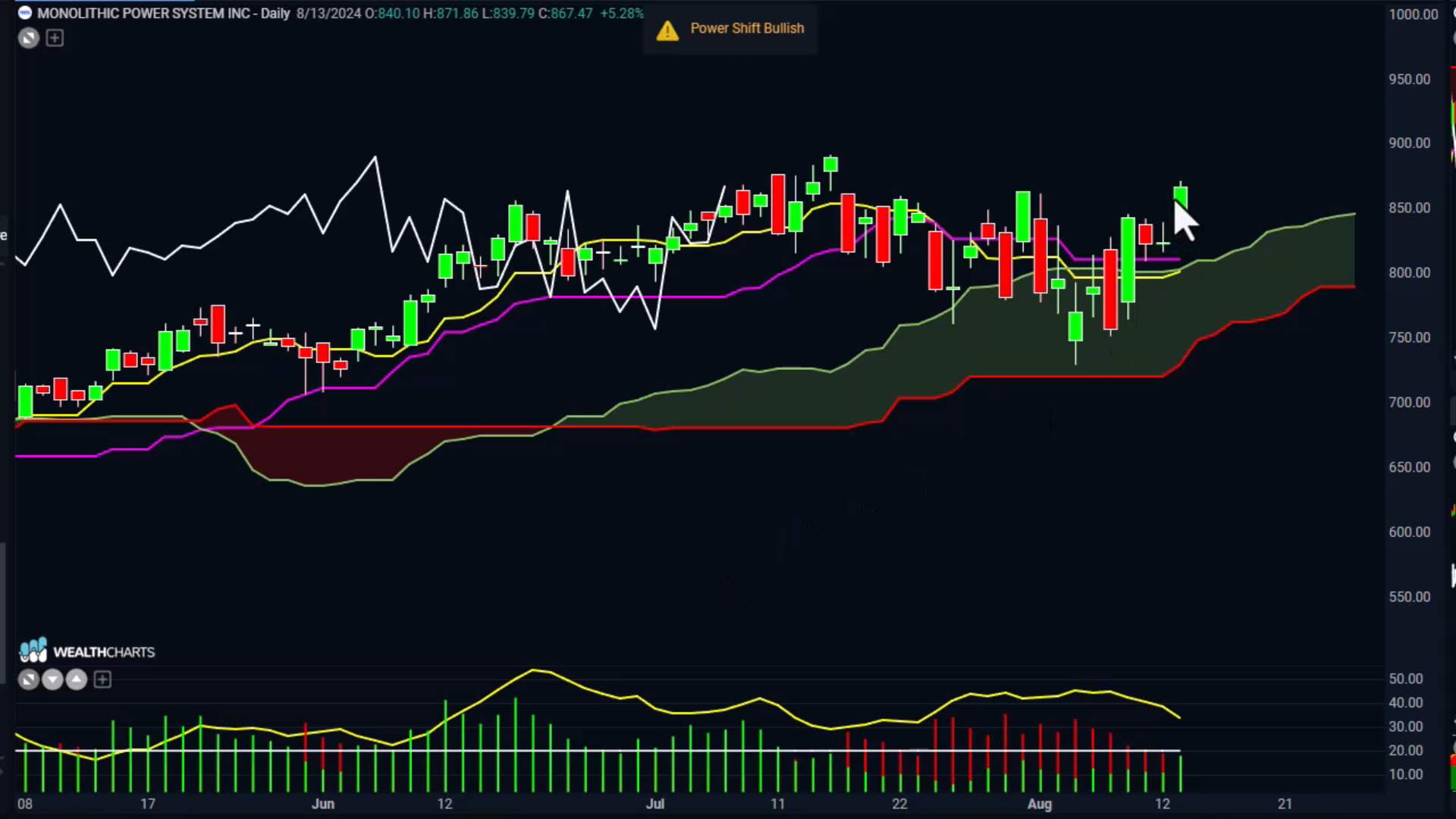The image size is (1456, 819).
Task: Click the 20.00 indicator axis label
Action: [x=1406, y=751]
